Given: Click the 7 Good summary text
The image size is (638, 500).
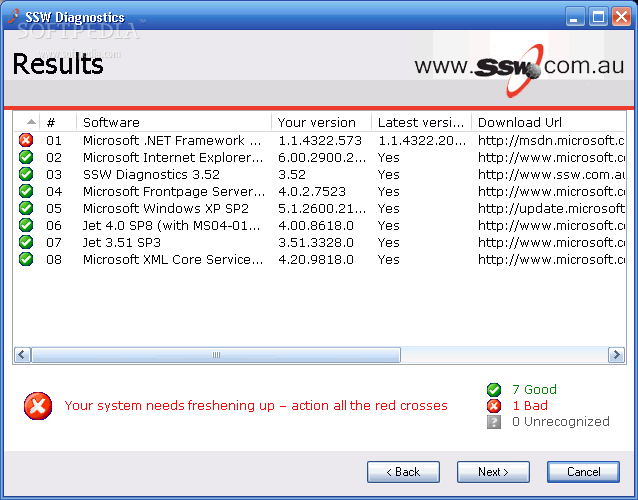Looking at the screenshot, I should (534, 390).
